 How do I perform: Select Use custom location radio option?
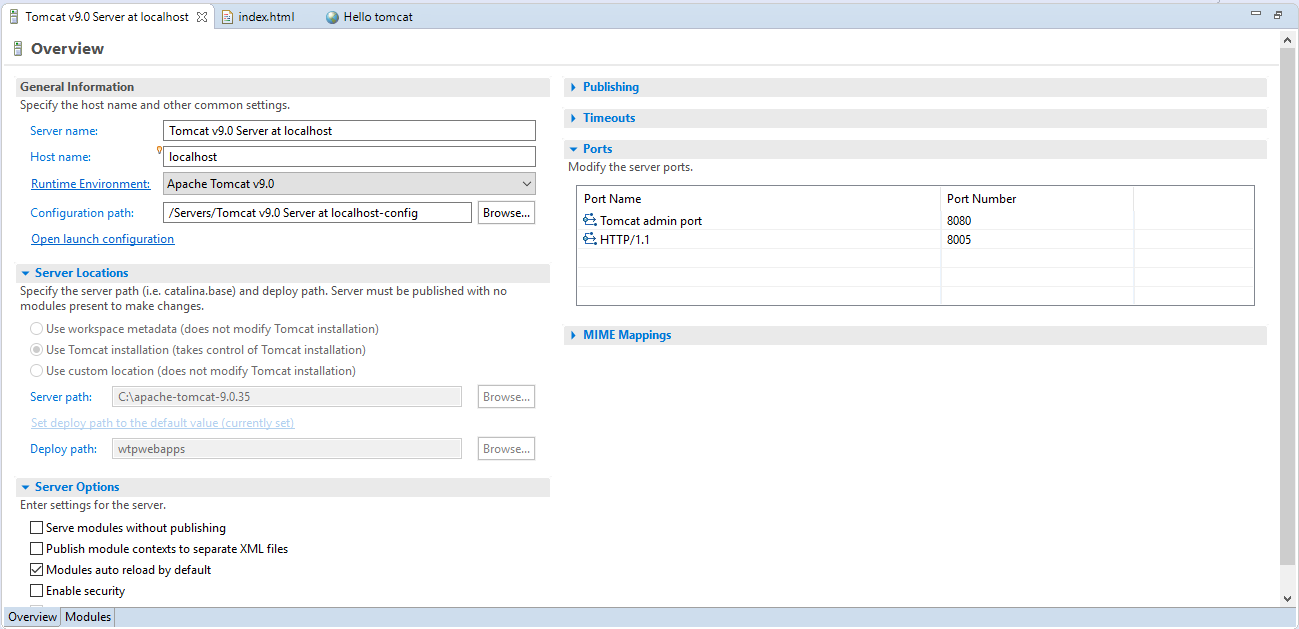coord(37,371)
